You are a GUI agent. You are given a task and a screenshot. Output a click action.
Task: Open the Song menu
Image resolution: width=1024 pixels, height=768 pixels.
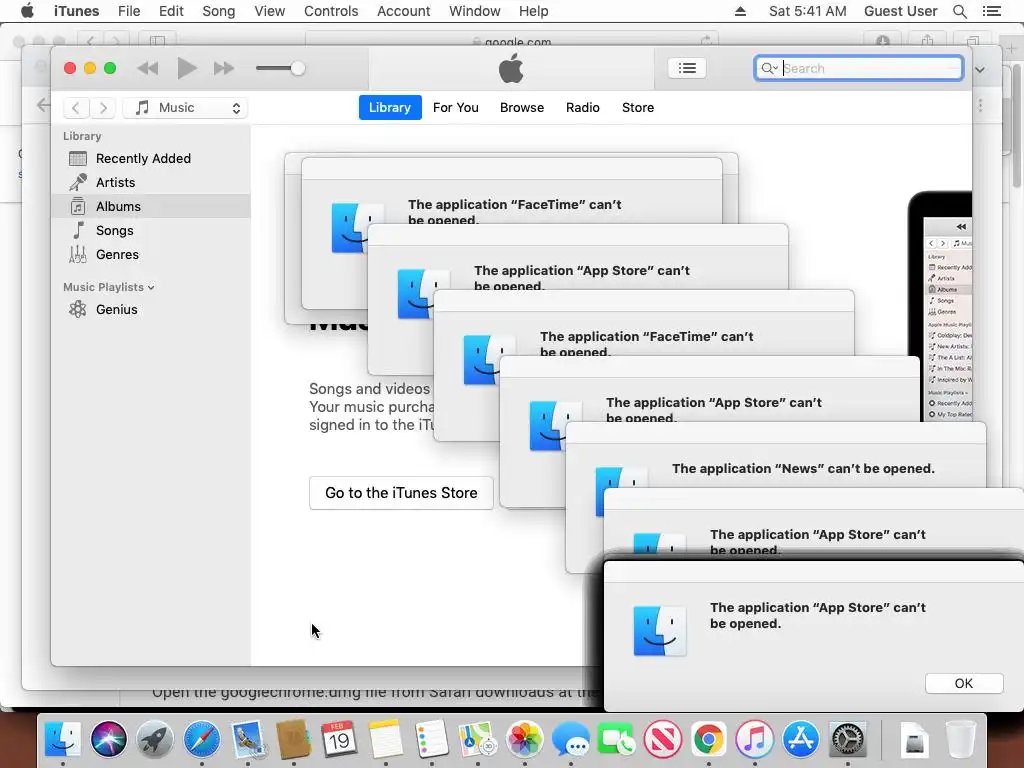[x=218, y=11]
